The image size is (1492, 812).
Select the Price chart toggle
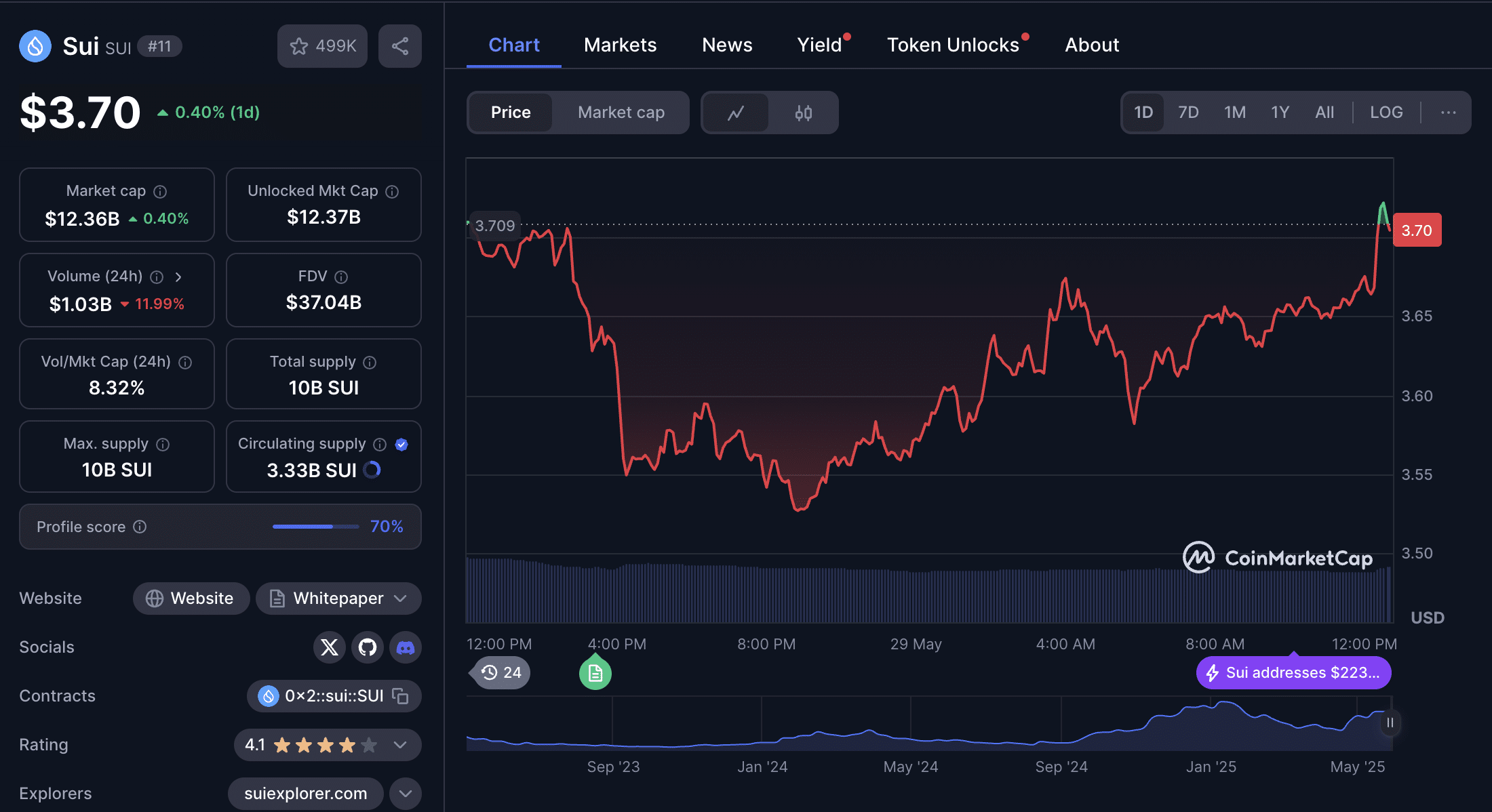pyautogui.click(x=511, y=113)
